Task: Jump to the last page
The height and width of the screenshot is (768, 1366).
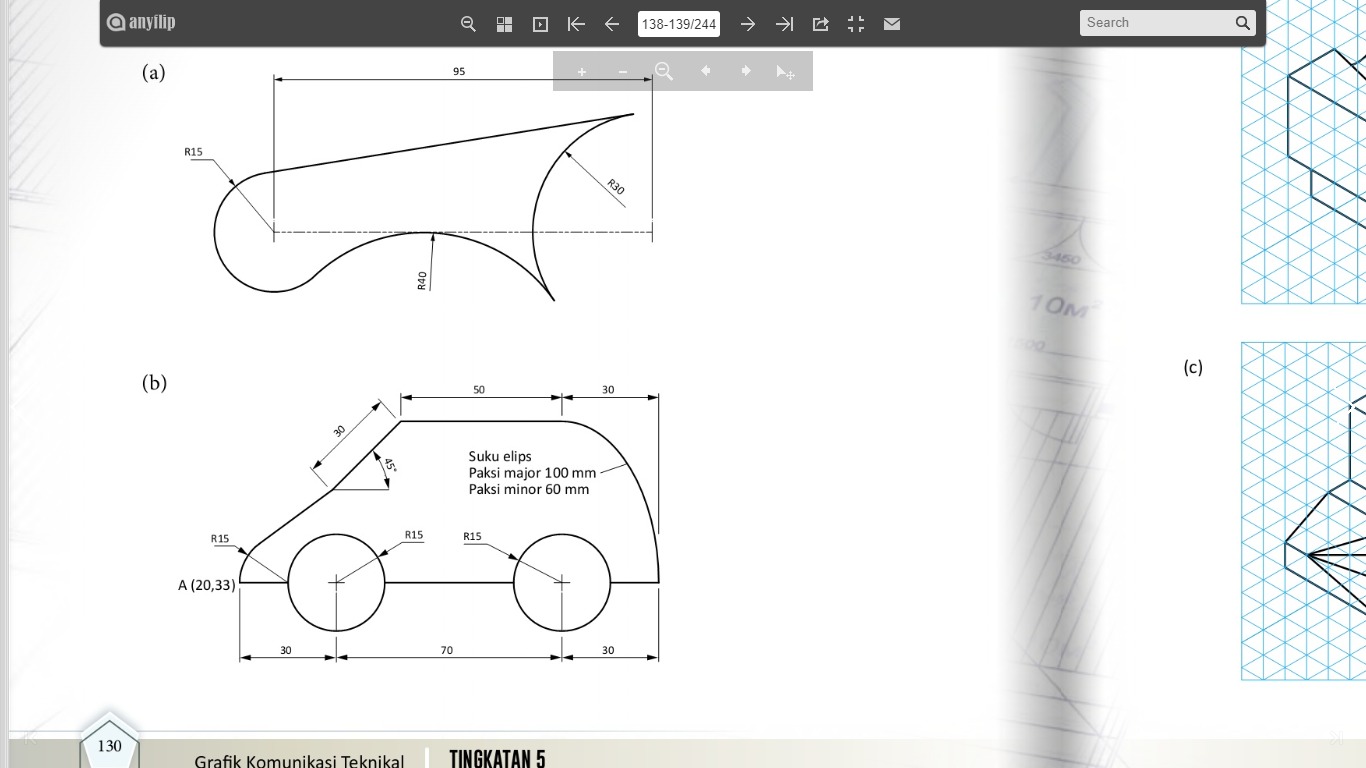Action: click(784, 24)
